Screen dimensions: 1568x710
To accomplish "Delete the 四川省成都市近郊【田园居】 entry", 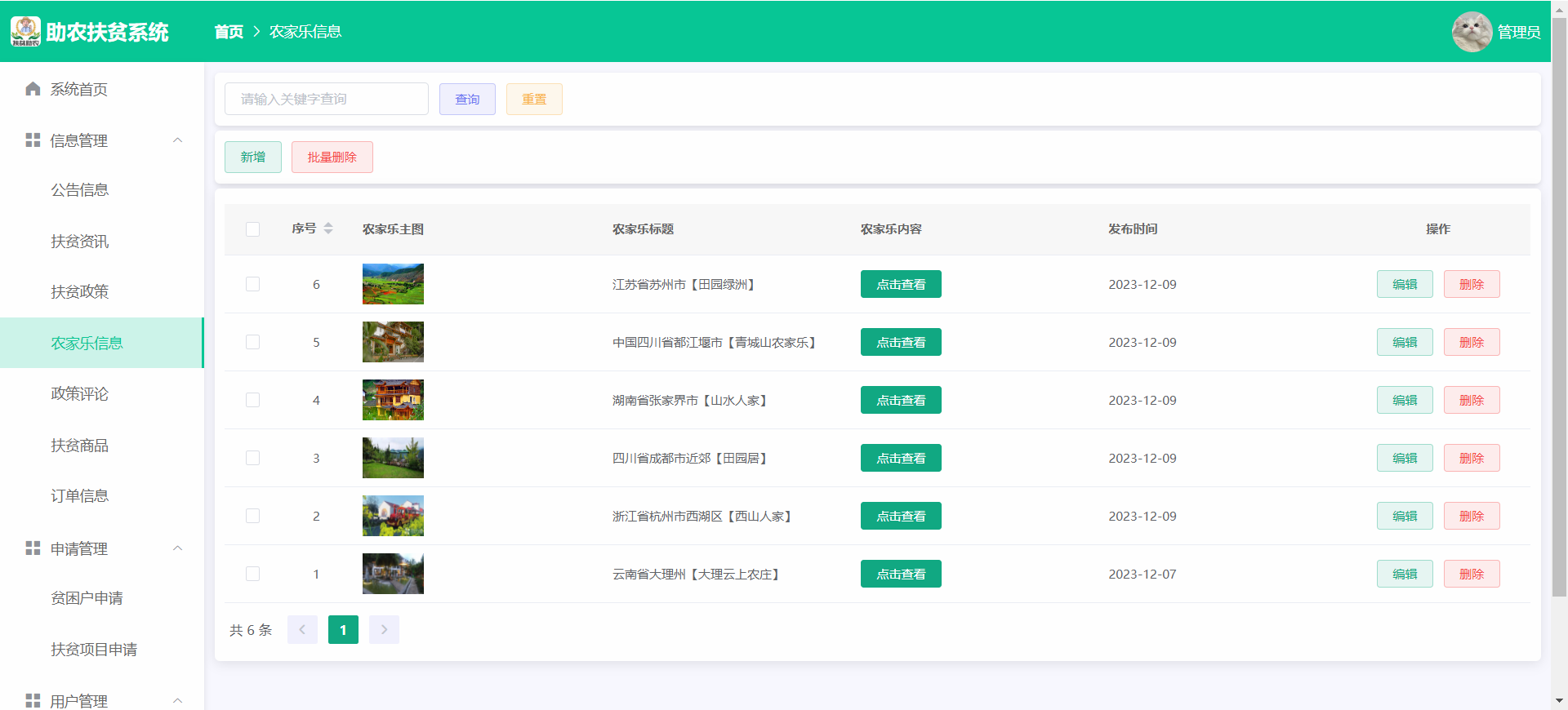I will click(1472, 458).
